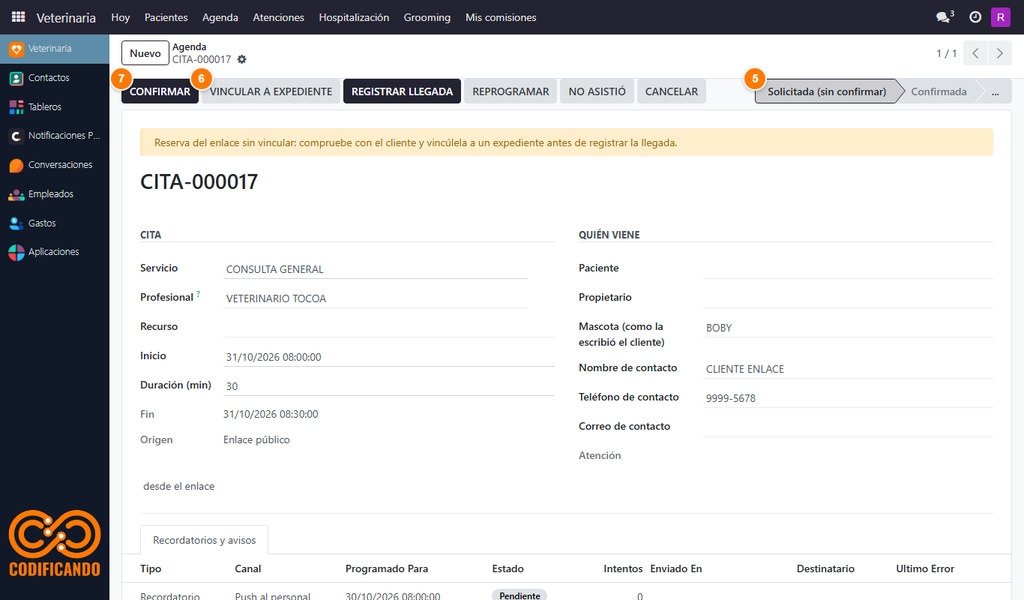Open Gastos app in sidebar
The height and width of the screenshot is (600, 1024).
[55, 223]
